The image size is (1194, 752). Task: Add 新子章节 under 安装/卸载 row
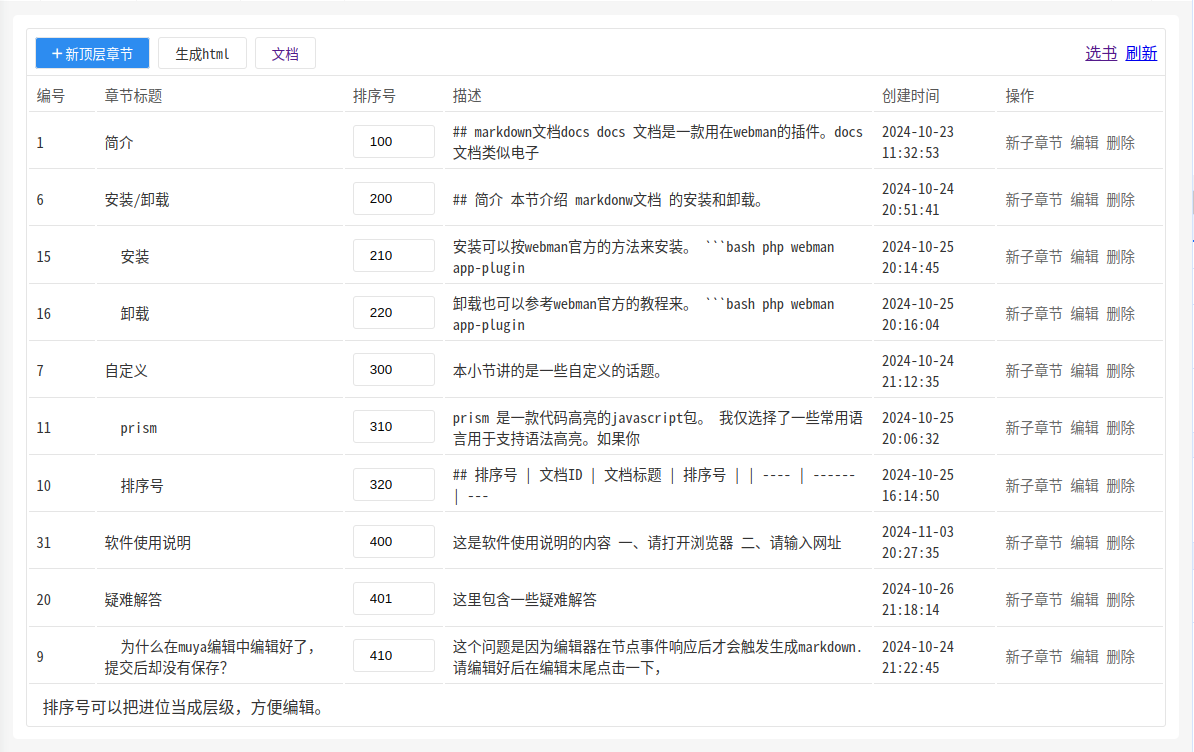(1033, 200)
